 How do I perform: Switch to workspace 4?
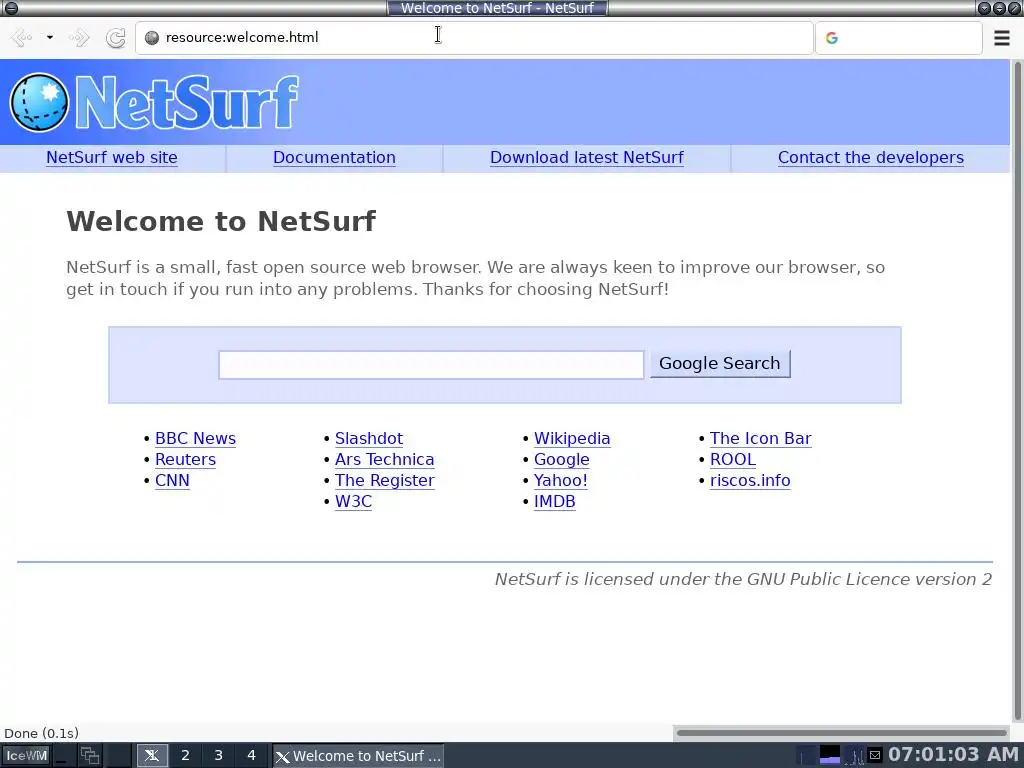click(251, 756)
